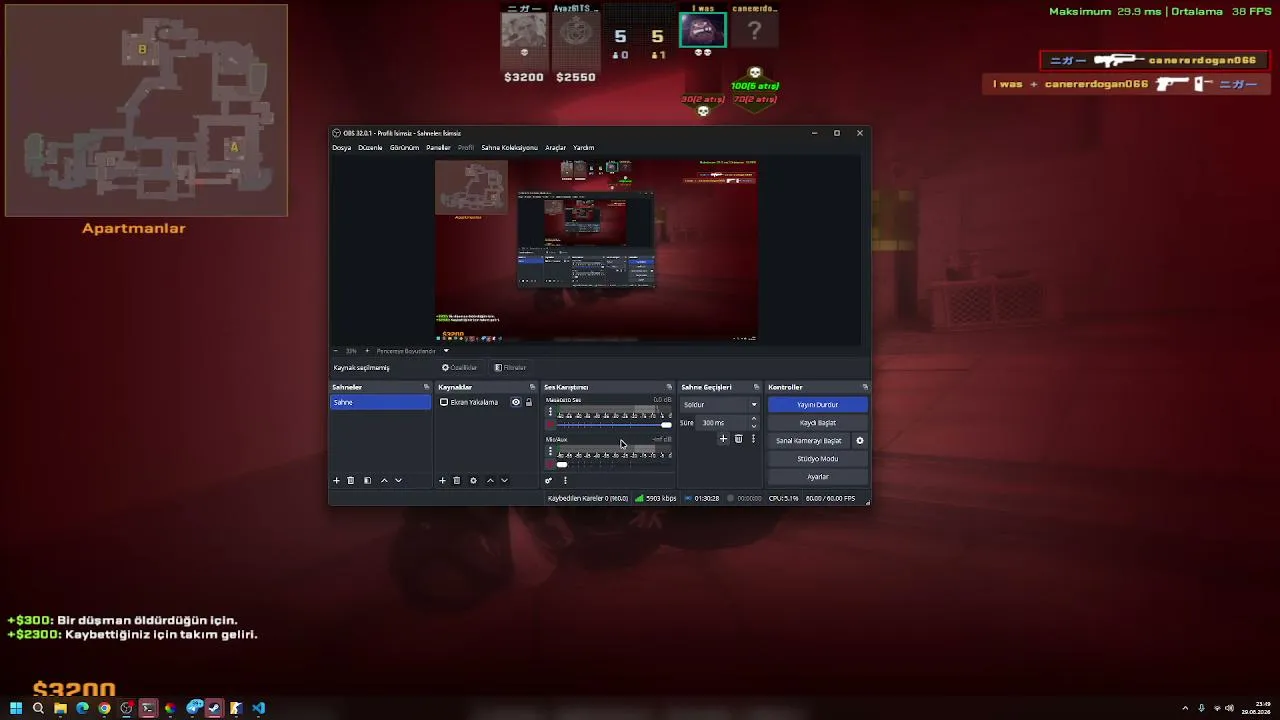The width and height of the screenshot is (1280, 720).
Task: Open the Yardım menu
Action: click(x=584, y=148)
